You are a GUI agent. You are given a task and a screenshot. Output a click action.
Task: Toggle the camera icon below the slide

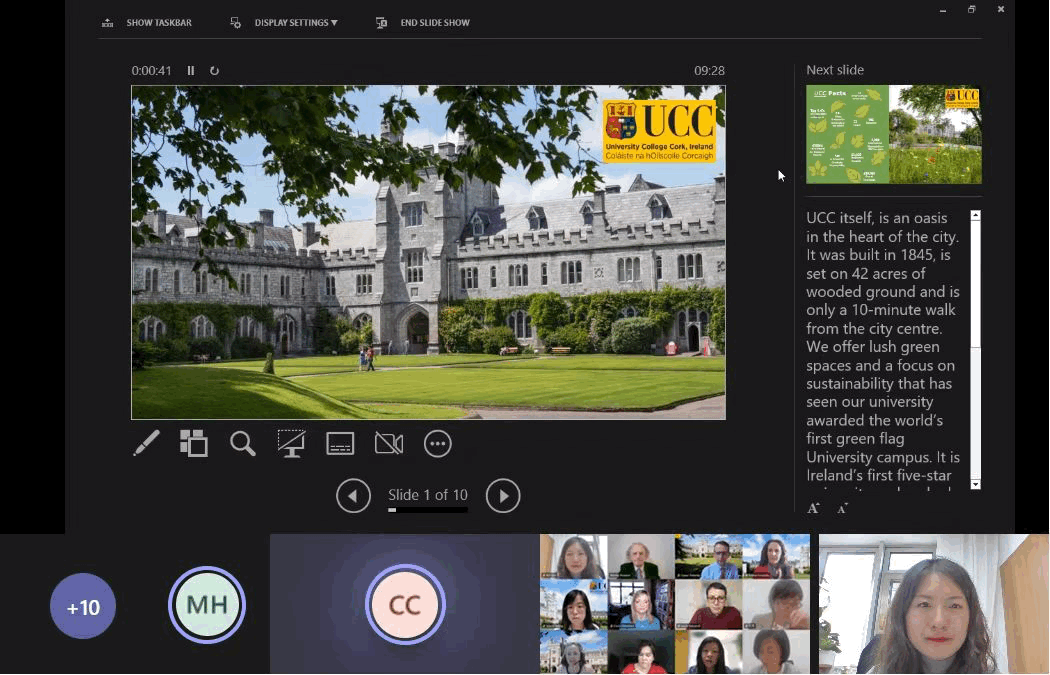coord(388,443)
